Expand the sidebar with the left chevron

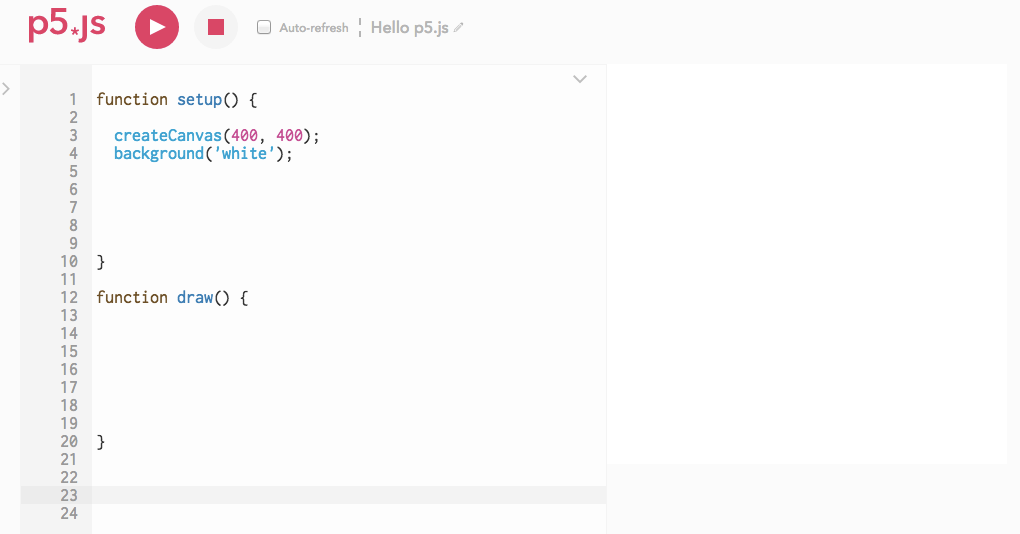[6, 88]
